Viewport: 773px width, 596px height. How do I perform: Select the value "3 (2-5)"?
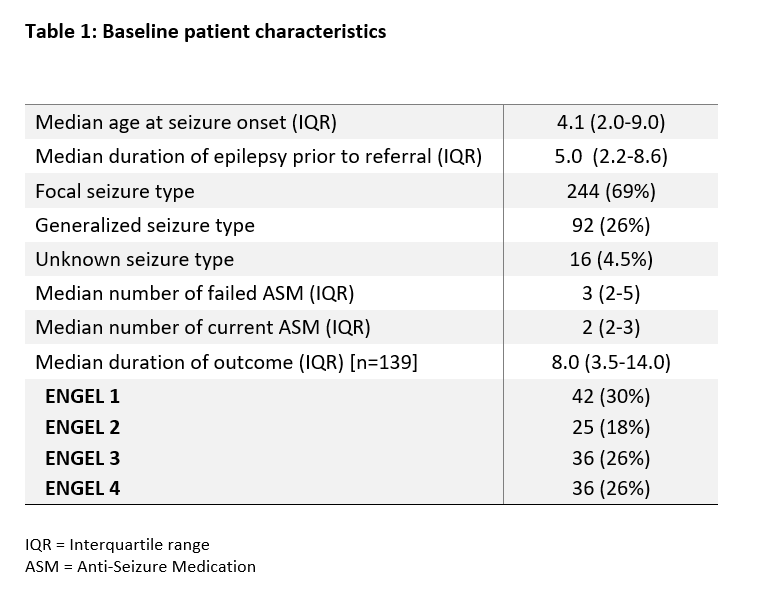coord(611,293)
